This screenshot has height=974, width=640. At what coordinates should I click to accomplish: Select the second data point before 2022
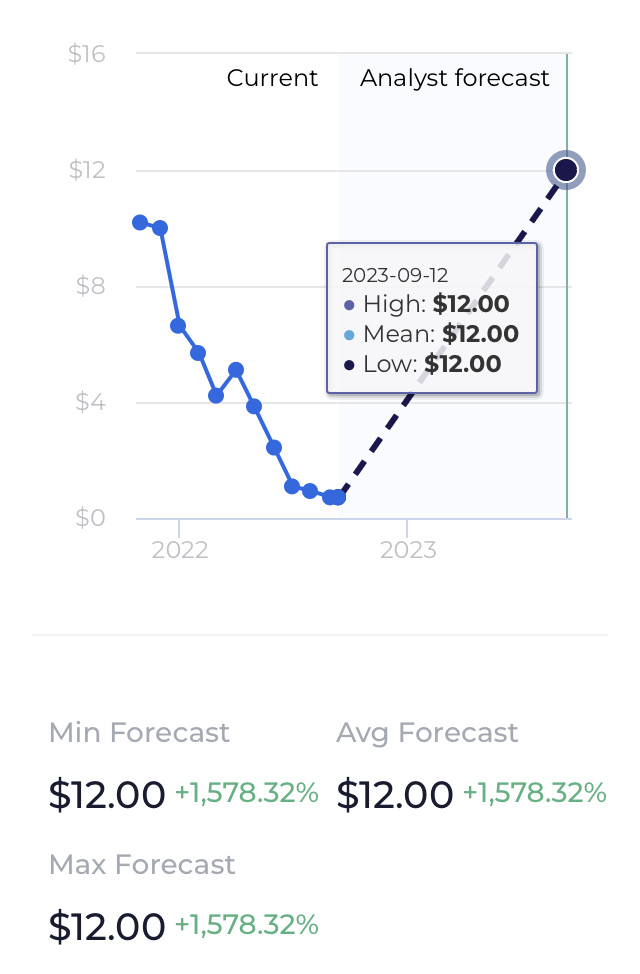tap(160, 228)
